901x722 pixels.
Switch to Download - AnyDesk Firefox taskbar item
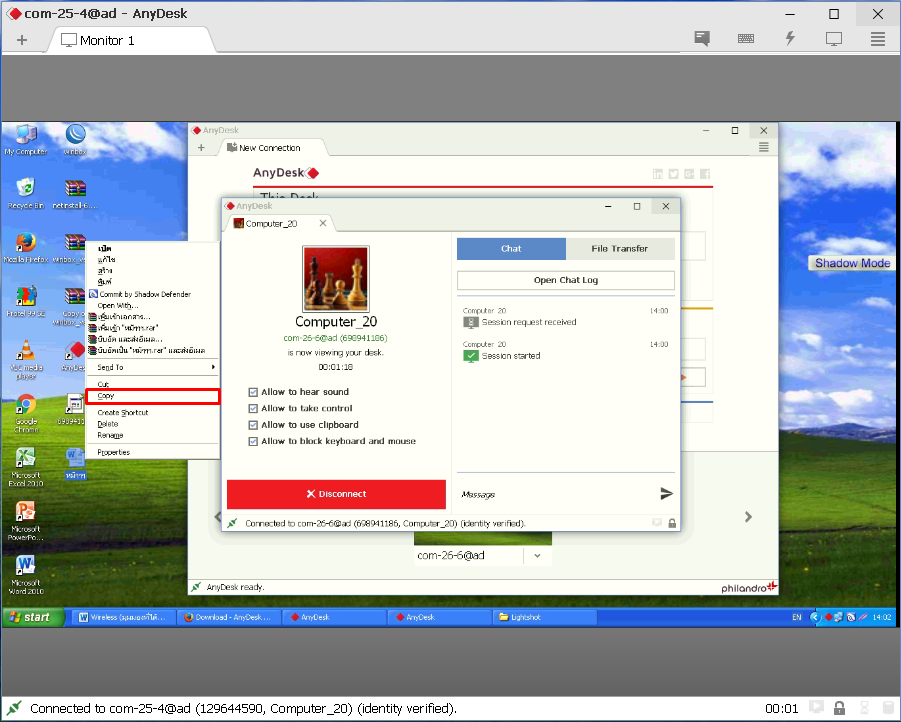228,617
